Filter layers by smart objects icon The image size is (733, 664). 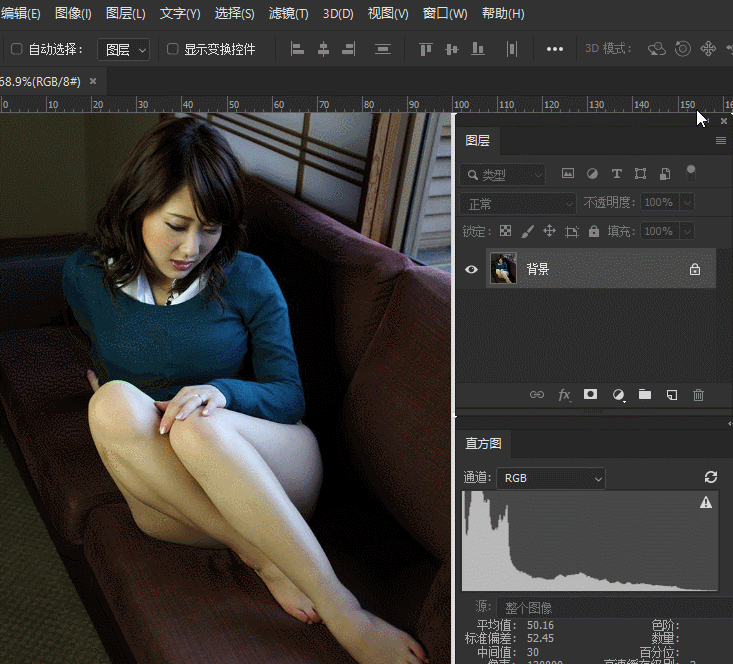(x=665, y=174)
